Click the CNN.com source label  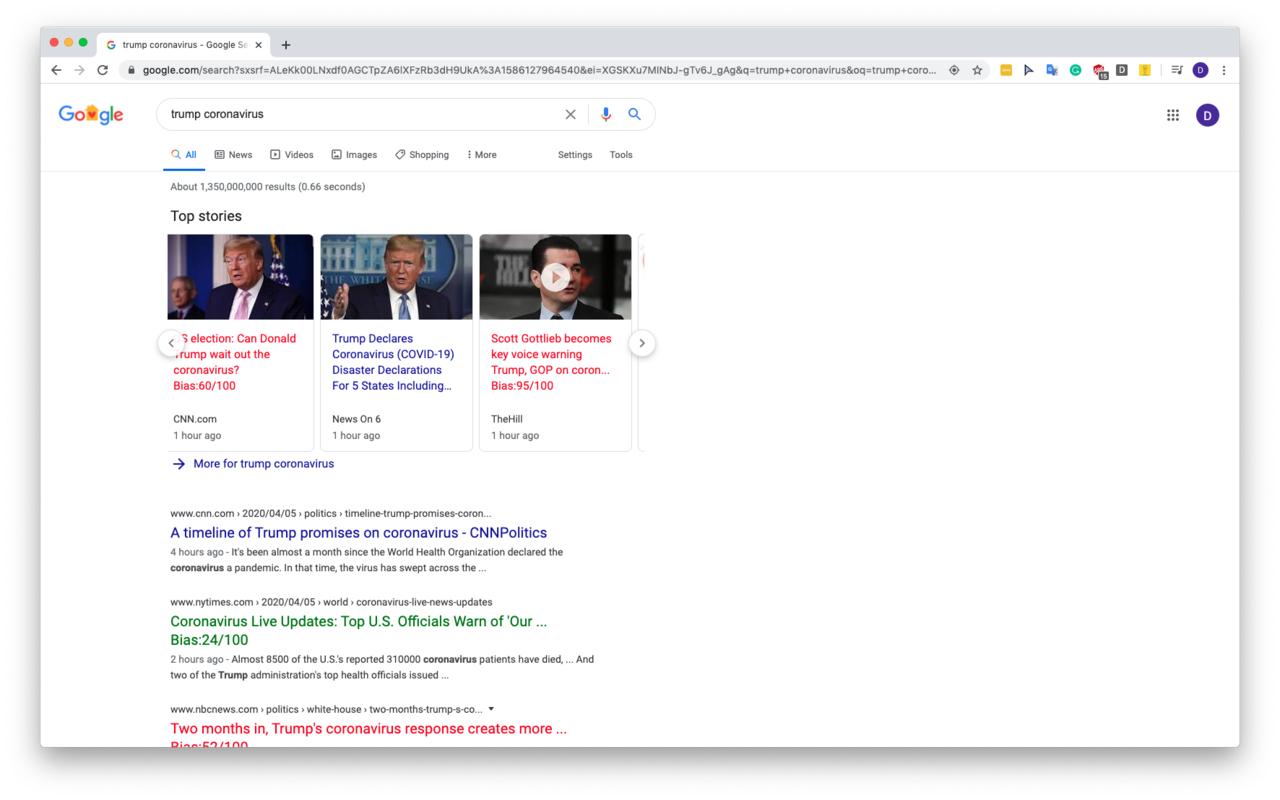click(x=195, y=419)
